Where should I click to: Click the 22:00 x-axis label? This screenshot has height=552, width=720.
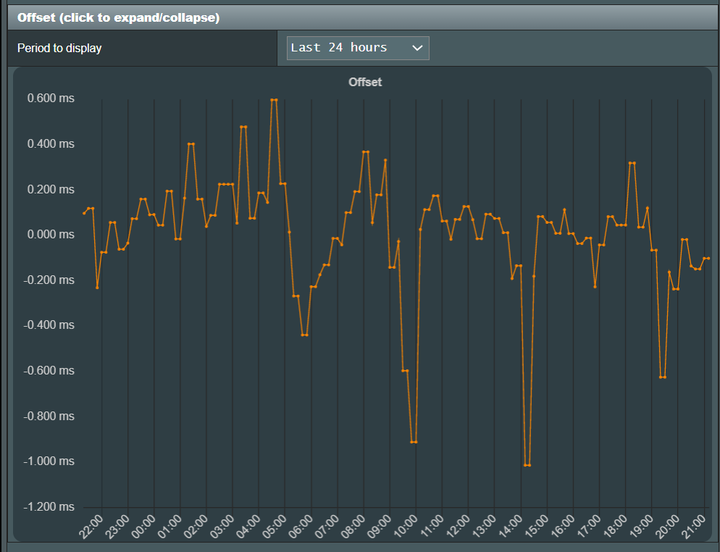pos(91,526)
